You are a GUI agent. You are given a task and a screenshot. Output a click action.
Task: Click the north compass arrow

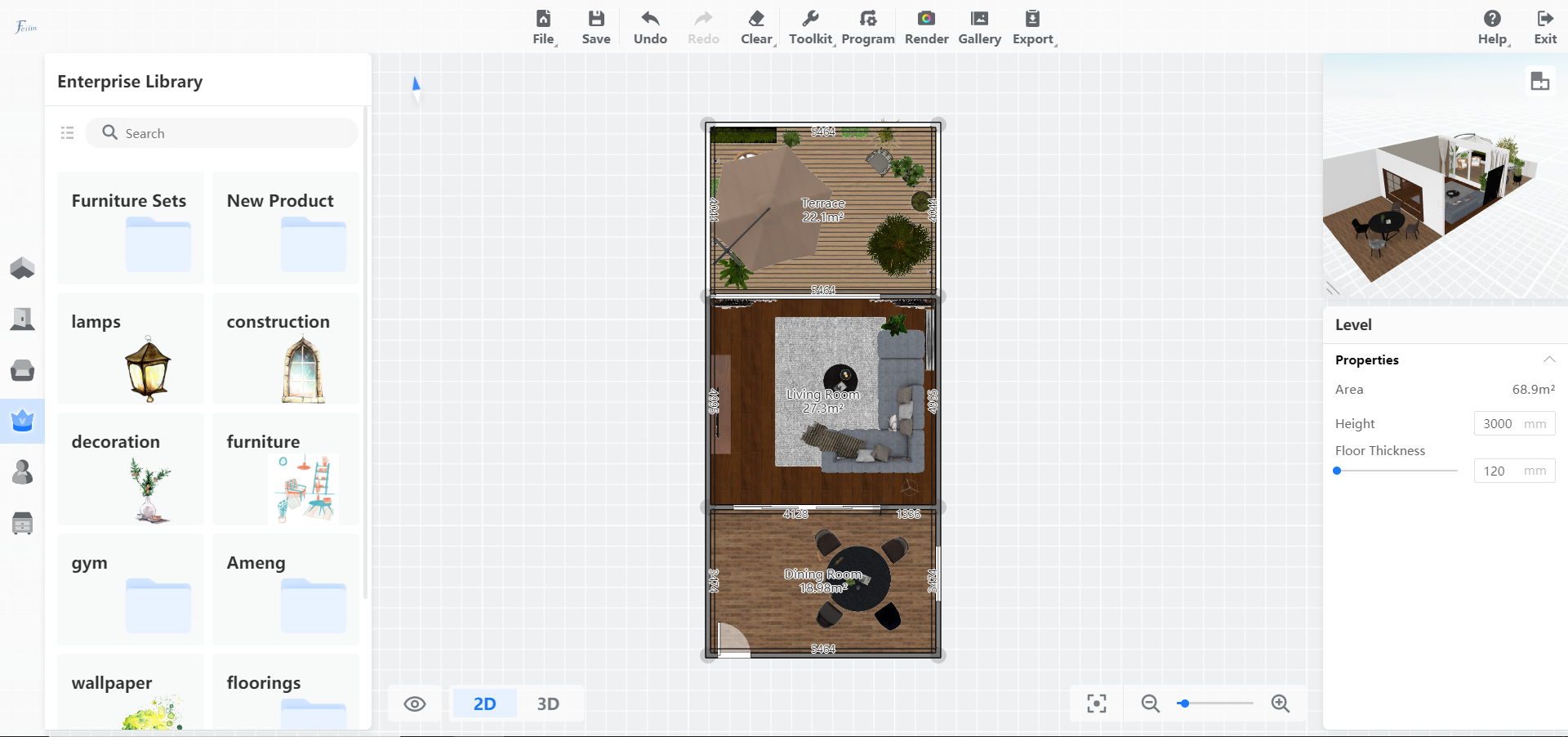point(416,88)
